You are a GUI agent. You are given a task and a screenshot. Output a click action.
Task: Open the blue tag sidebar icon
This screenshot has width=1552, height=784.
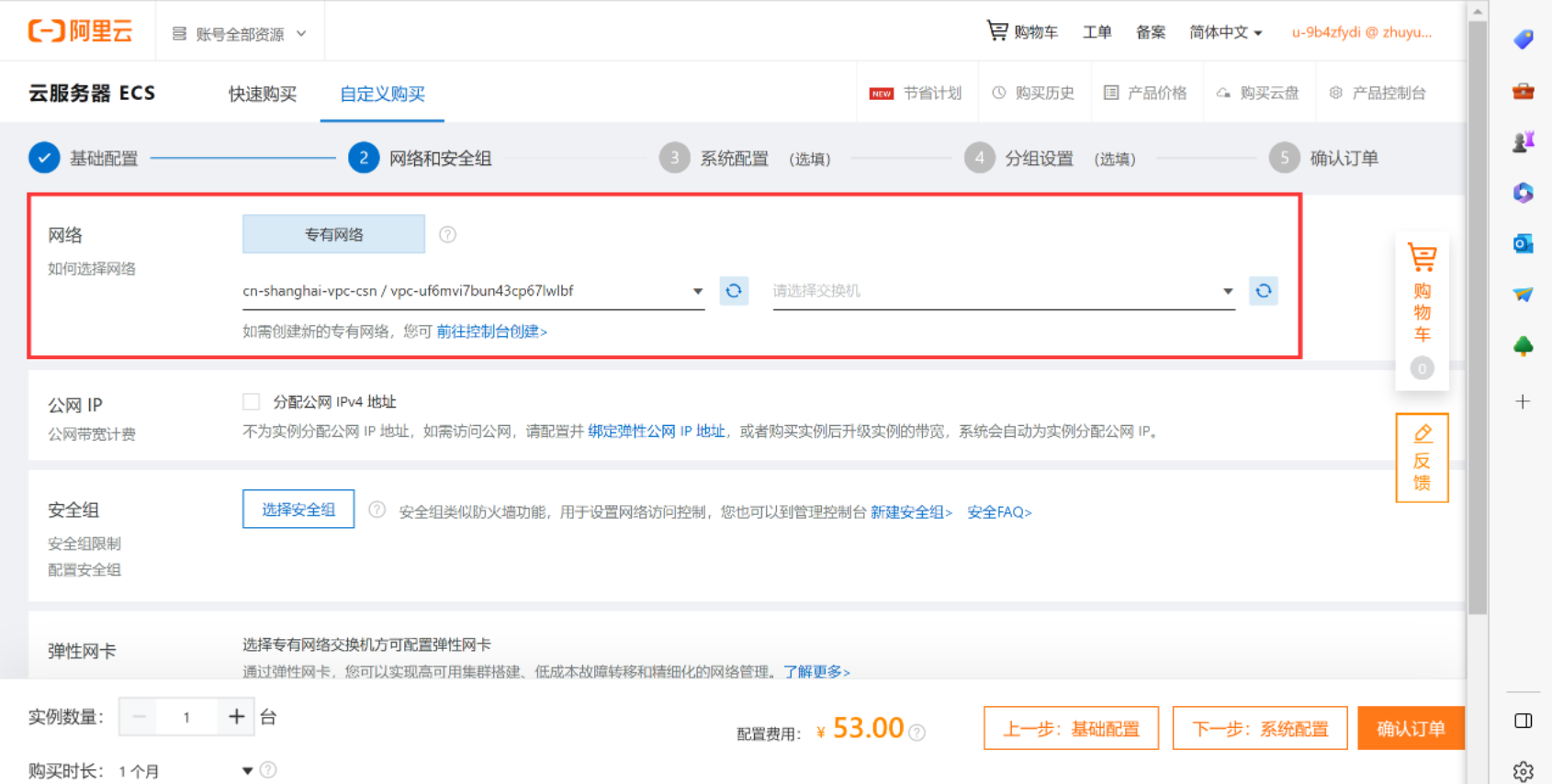point(1524,39)
